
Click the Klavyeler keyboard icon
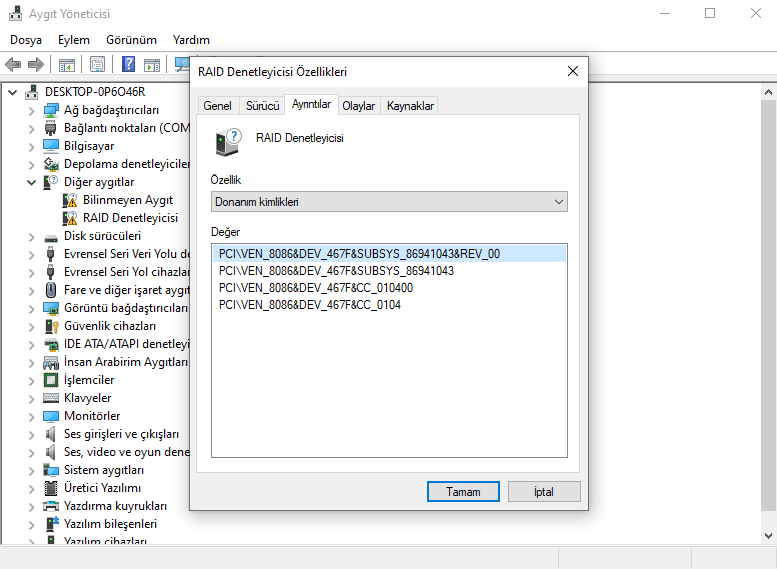tap(51, 398)
